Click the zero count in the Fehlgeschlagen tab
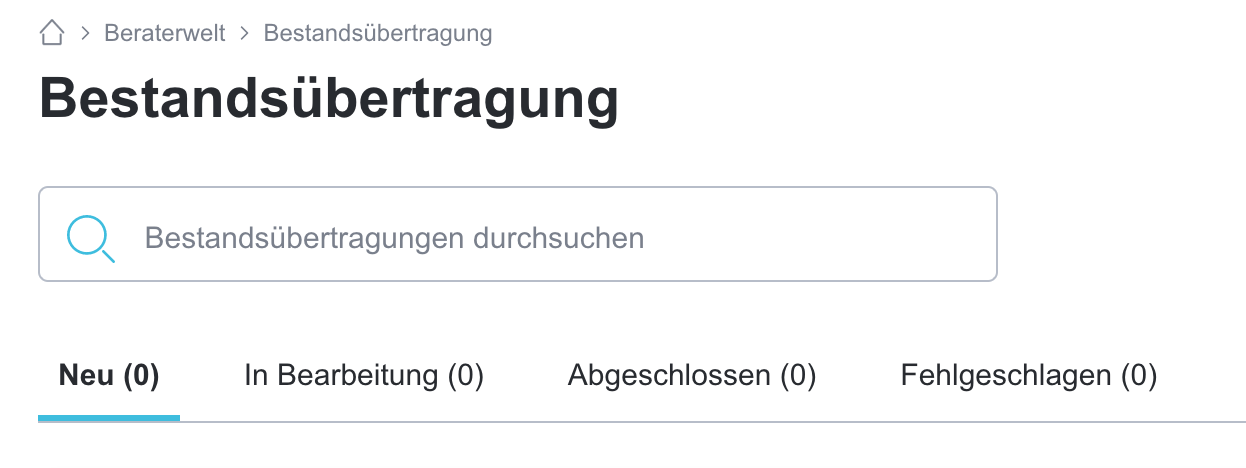 [1138, 376]
